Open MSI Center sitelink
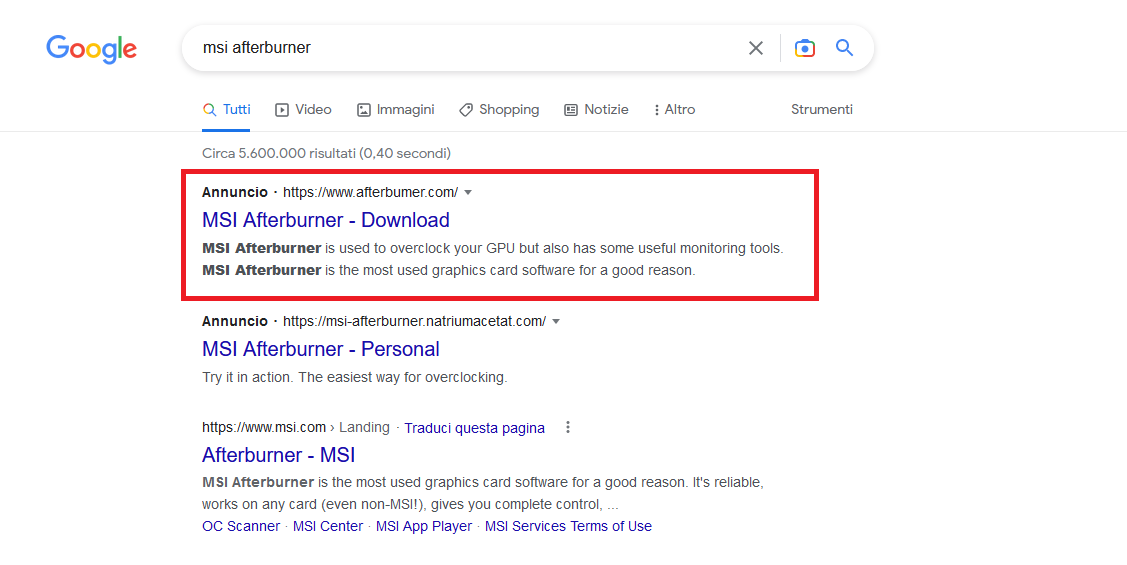 (328, 526)
